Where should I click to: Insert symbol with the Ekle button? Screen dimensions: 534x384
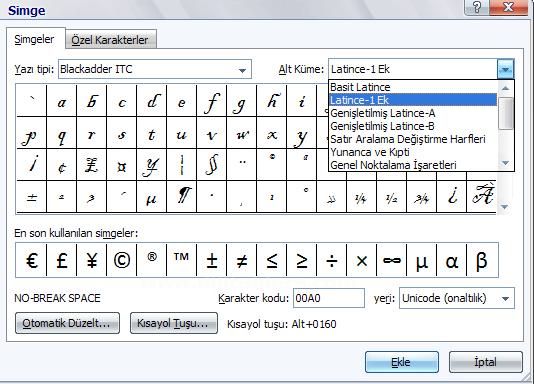point(402,362)
